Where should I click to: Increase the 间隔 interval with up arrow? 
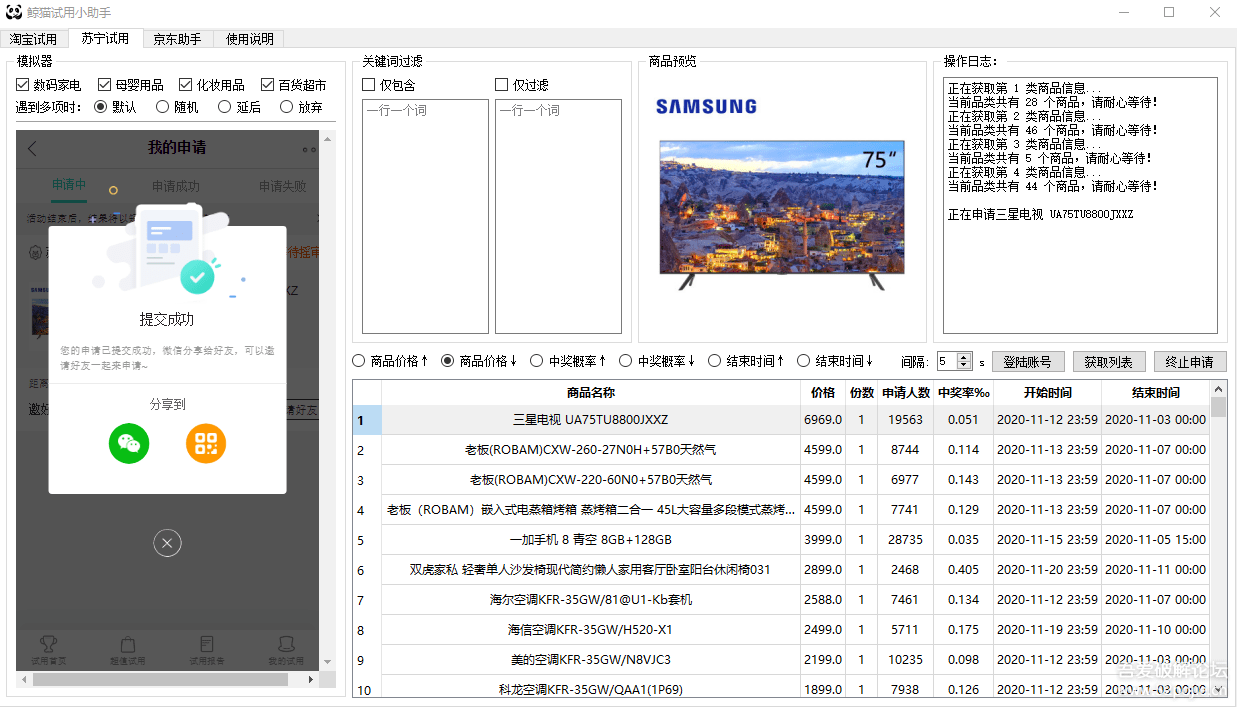pyautogui.click(x=964, y=357)
